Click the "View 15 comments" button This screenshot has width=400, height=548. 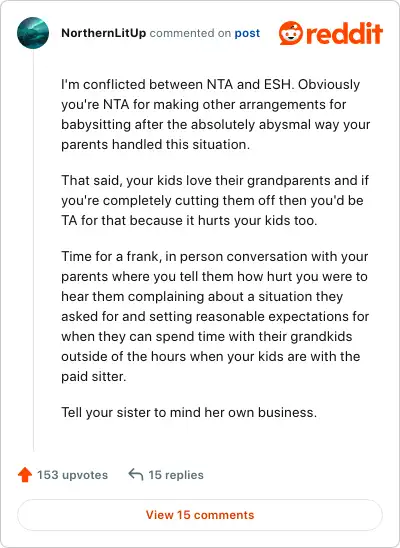200,515
